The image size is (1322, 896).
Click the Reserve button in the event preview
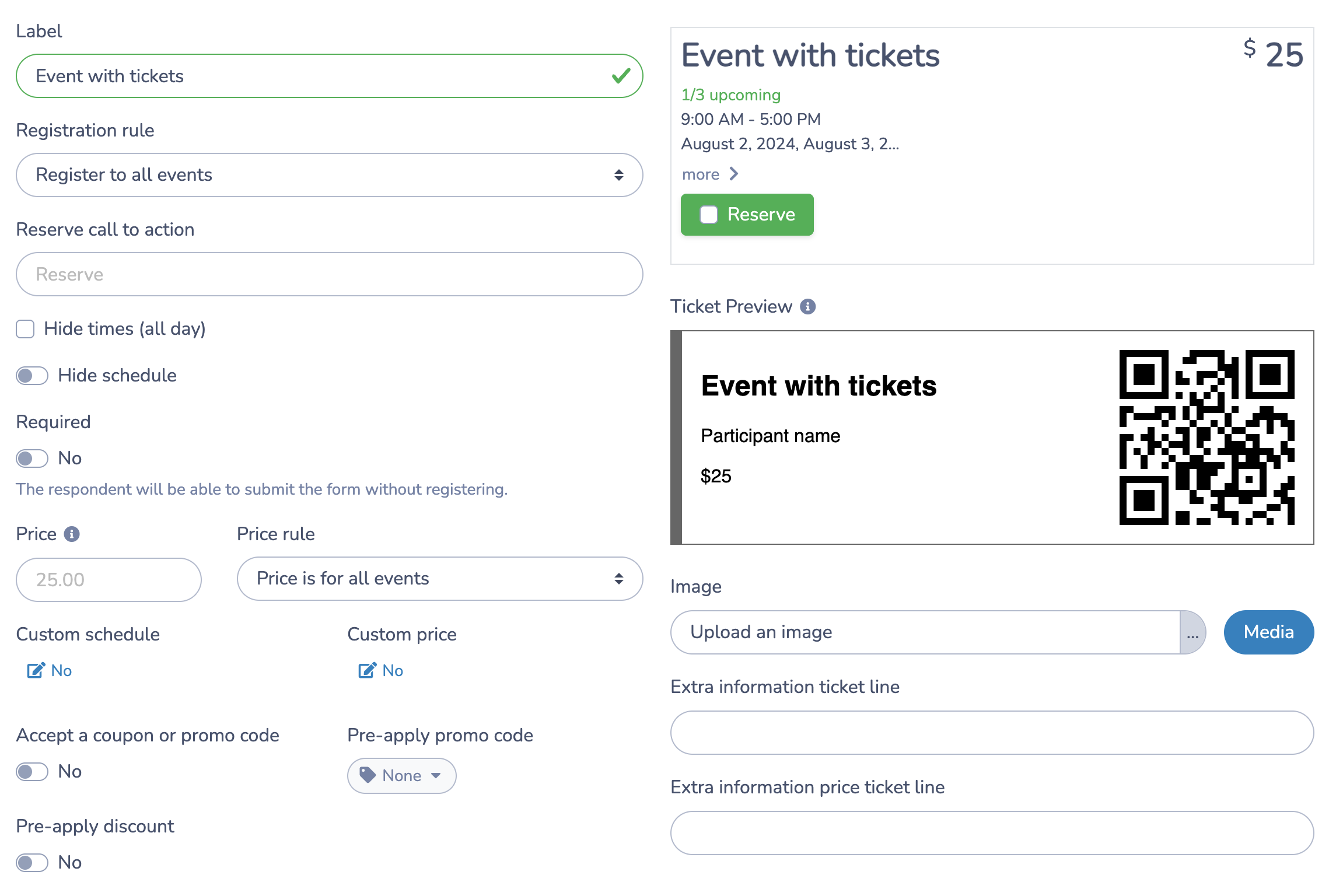click(x=747, y=215)
